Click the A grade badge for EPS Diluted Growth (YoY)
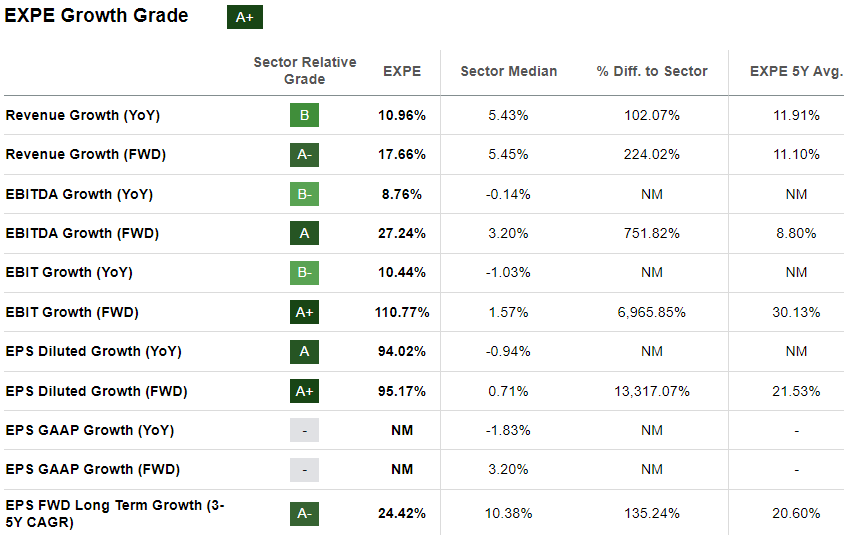The image size is (844, 535). pyautogui.click(x=304, y=351)
